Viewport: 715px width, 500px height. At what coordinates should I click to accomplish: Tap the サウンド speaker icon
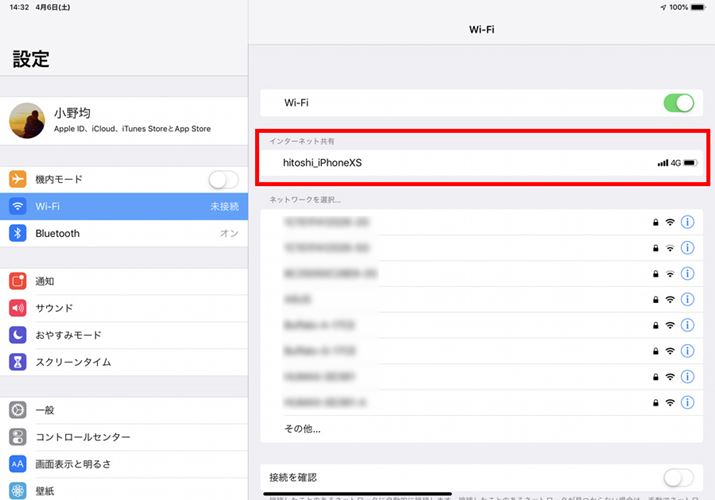click(x=18, y=308)
